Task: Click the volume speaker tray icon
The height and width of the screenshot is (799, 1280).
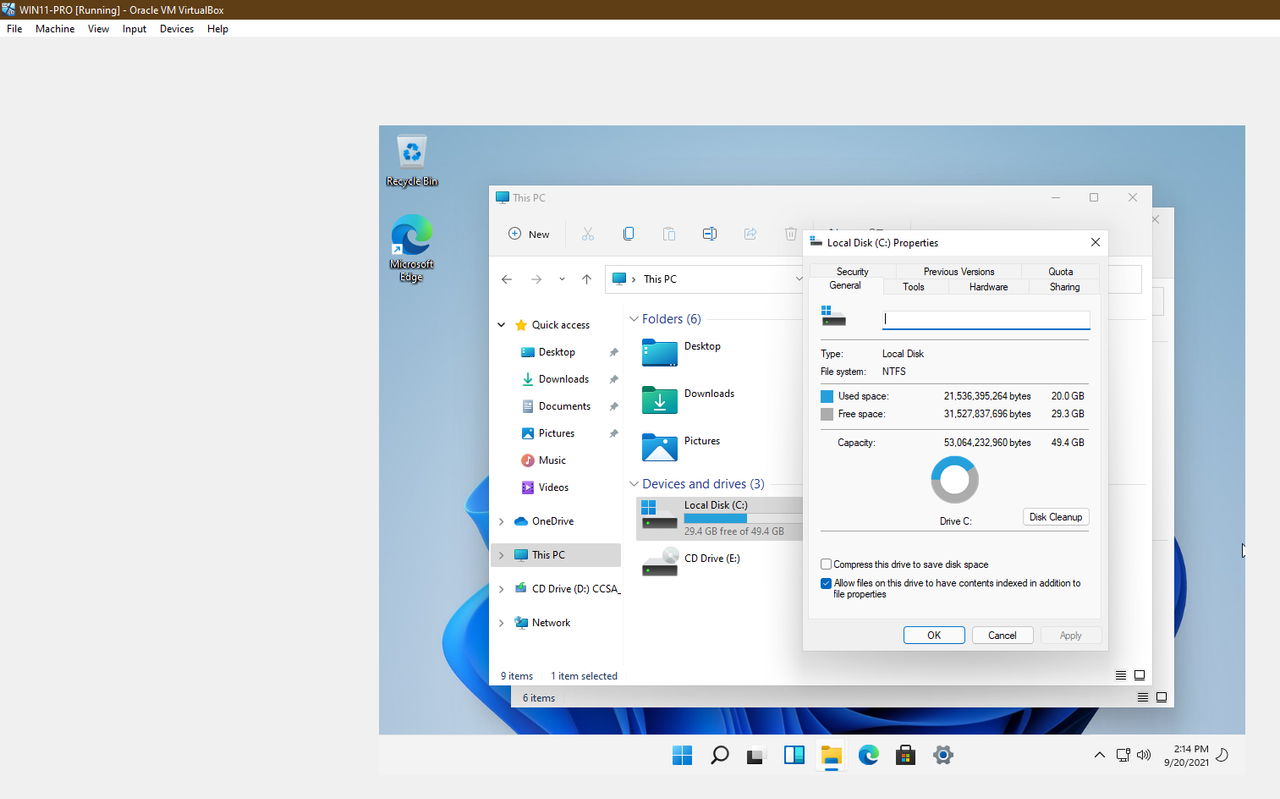Action: coord(1144,754)
